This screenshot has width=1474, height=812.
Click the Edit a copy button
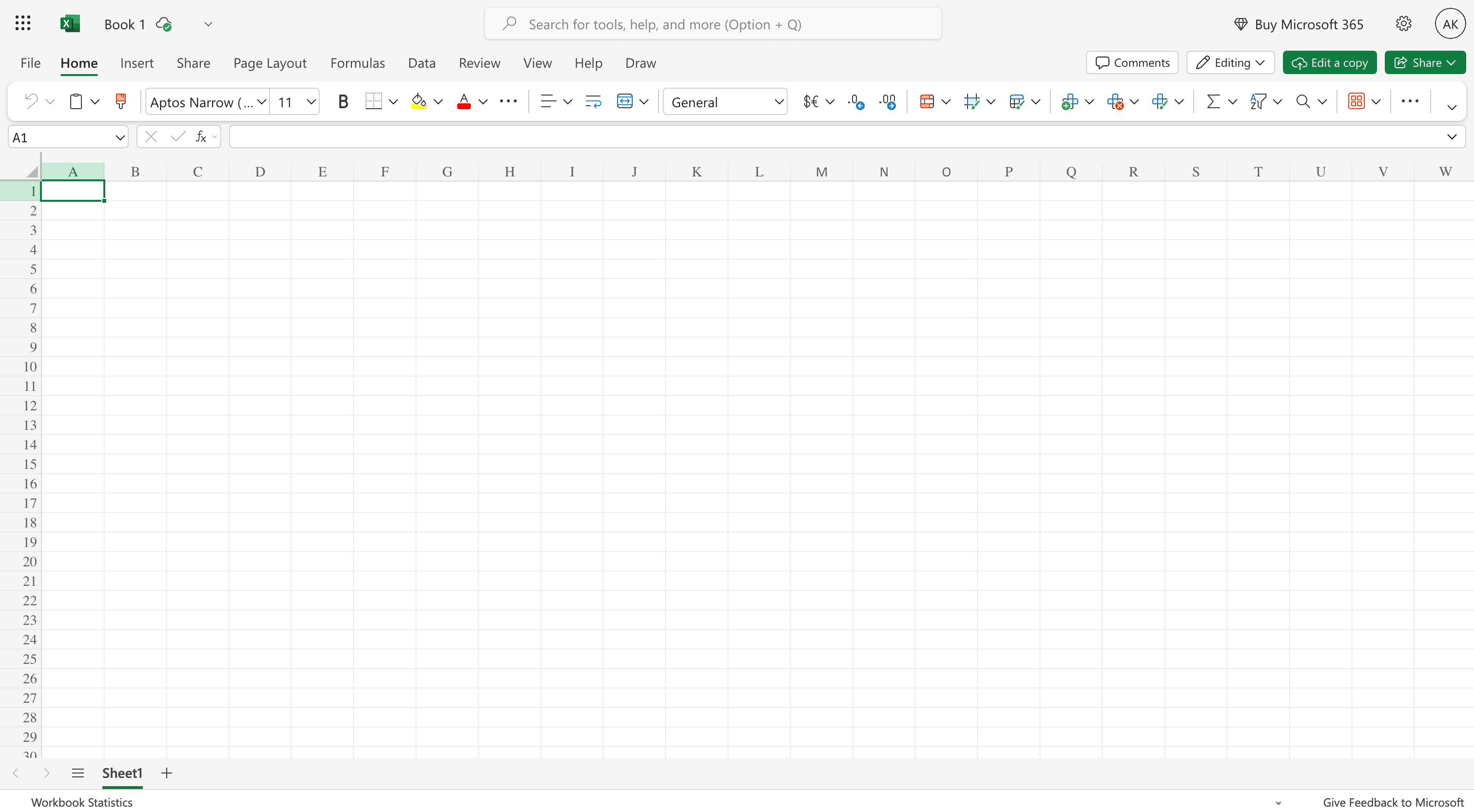click(x=1329, y=62)
